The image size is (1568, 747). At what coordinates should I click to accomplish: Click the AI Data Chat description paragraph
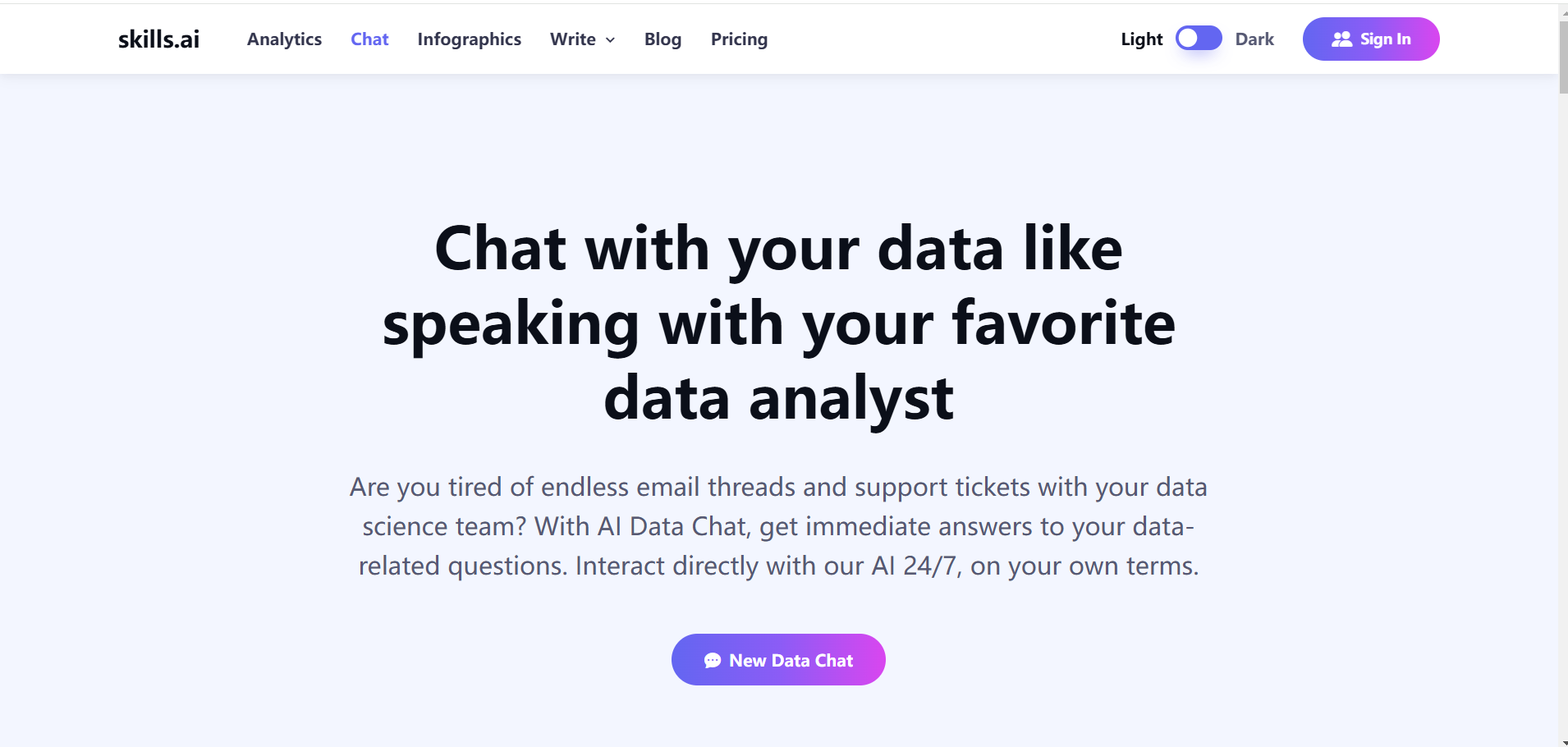click(778, 526)
